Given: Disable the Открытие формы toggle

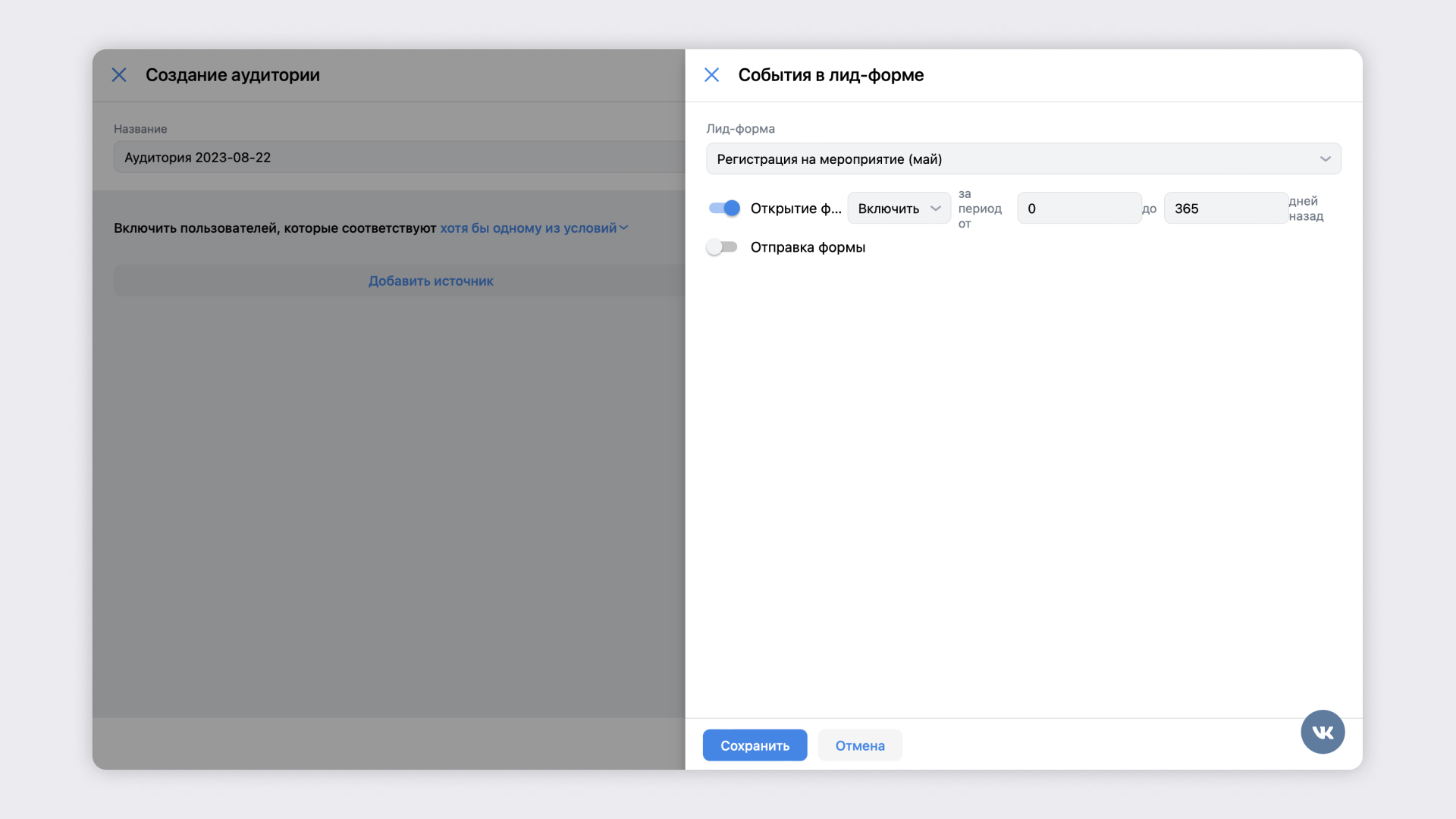Looking at the screenshot, I should tap(724, 208).
